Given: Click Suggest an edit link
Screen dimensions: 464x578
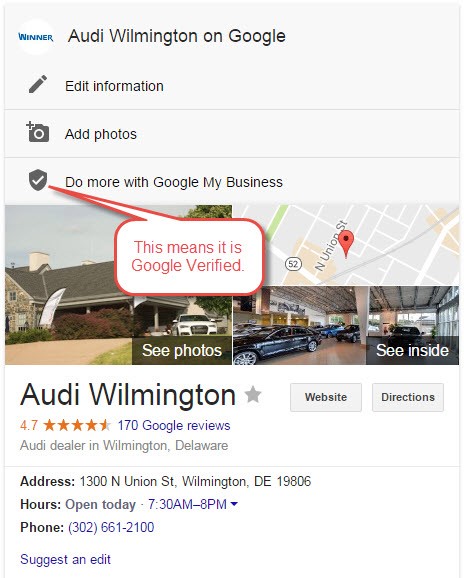Looking at the screenshot, I should 66,559.
